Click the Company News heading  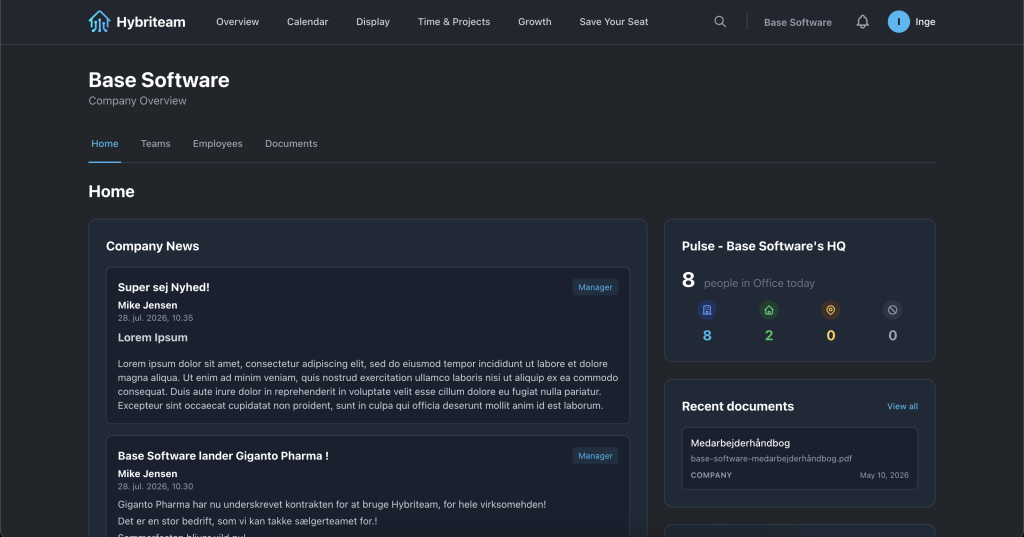[x=152, y=246]
